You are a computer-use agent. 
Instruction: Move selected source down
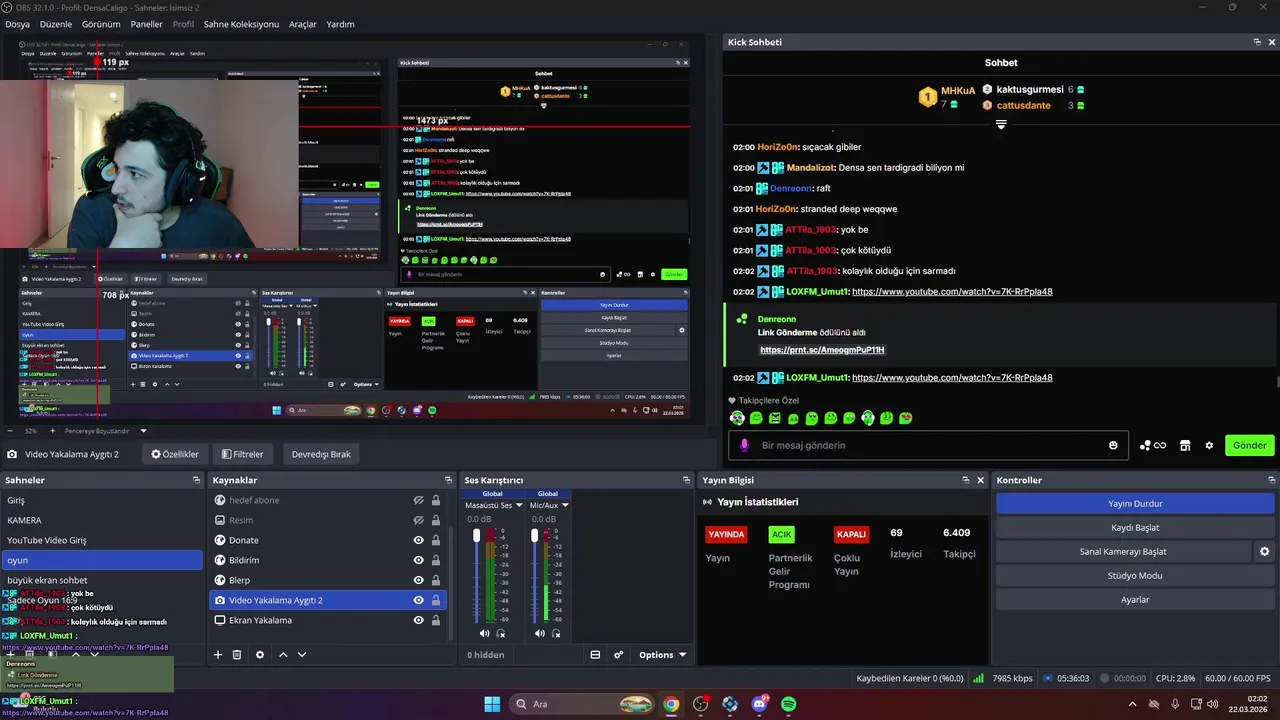(x=302, y=655)
